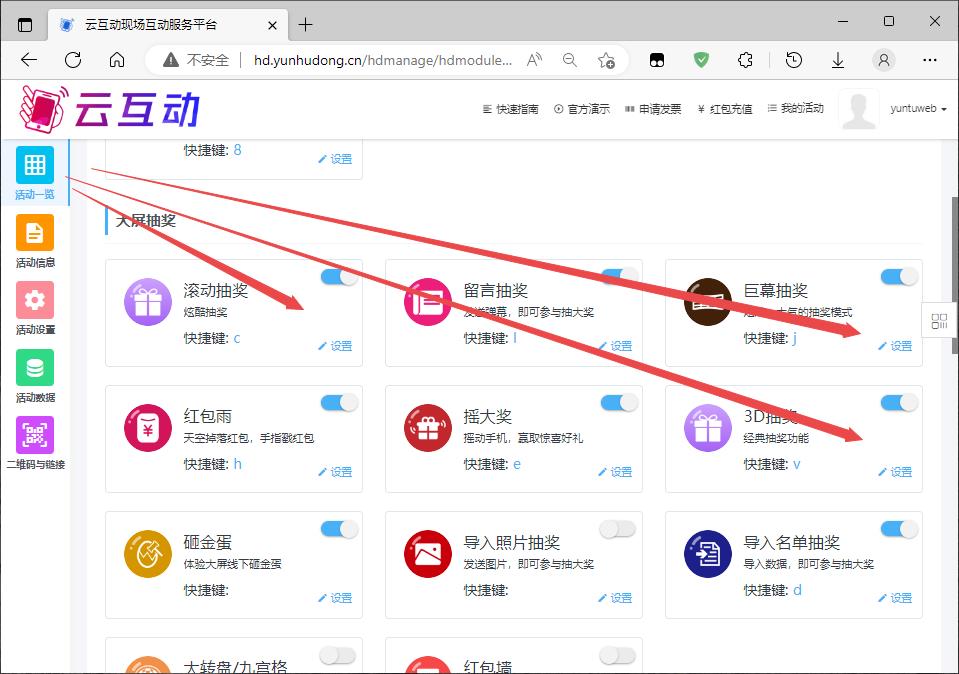959x674 pixels.
Task: Click the 滚动抽奖 gift icon
Action: 148,302
